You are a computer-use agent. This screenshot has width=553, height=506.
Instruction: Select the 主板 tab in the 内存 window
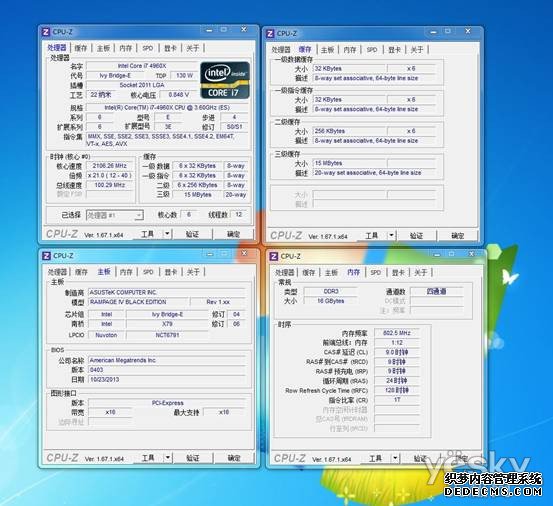[331, 273]
